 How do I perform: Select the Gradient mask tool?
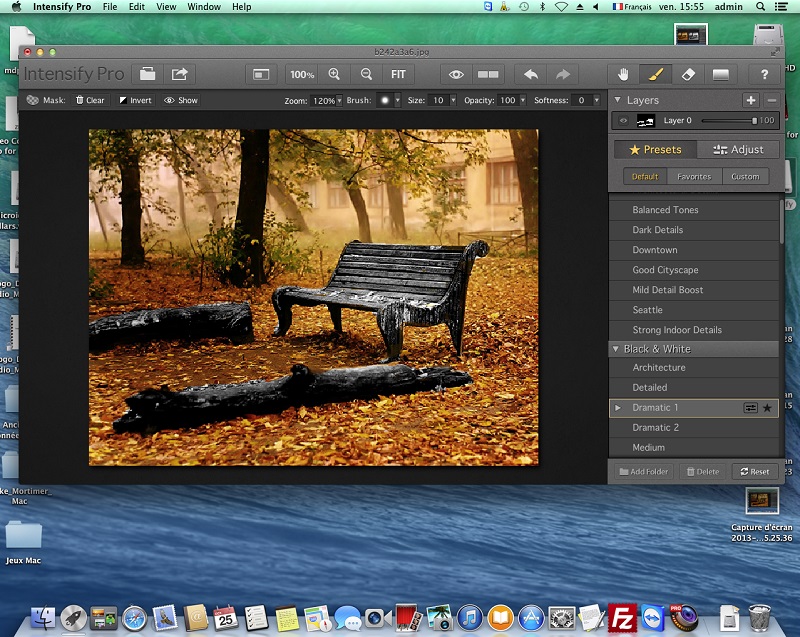pos(720,74)
